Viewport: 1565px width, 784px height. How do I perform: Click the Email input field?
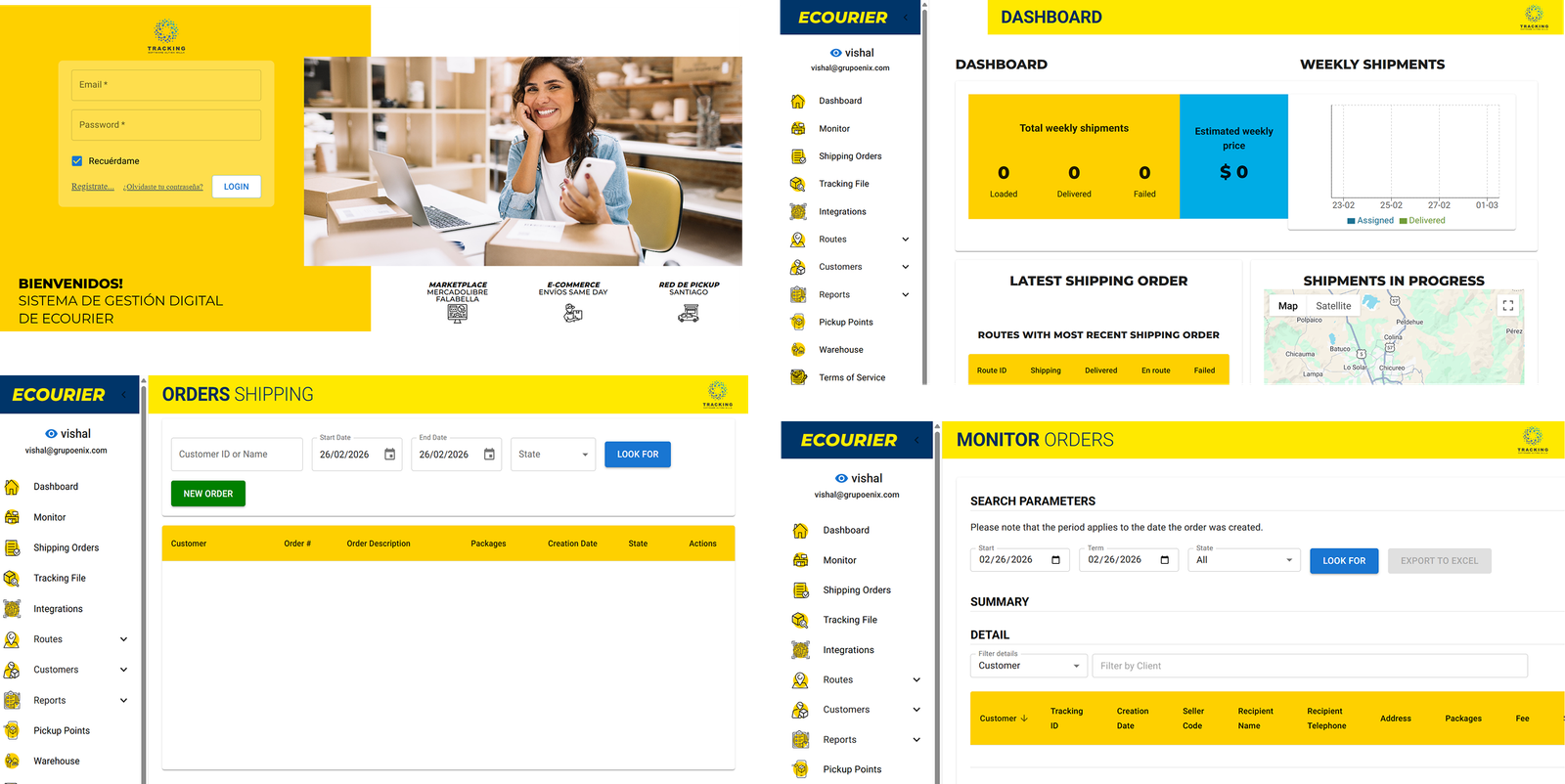[x=166, y=85]
